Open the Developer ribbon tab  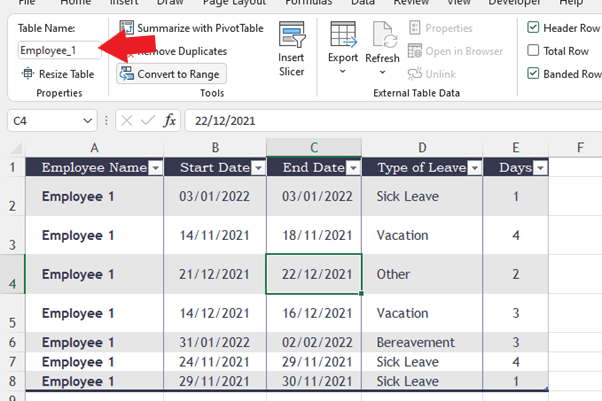pos(514,2)
